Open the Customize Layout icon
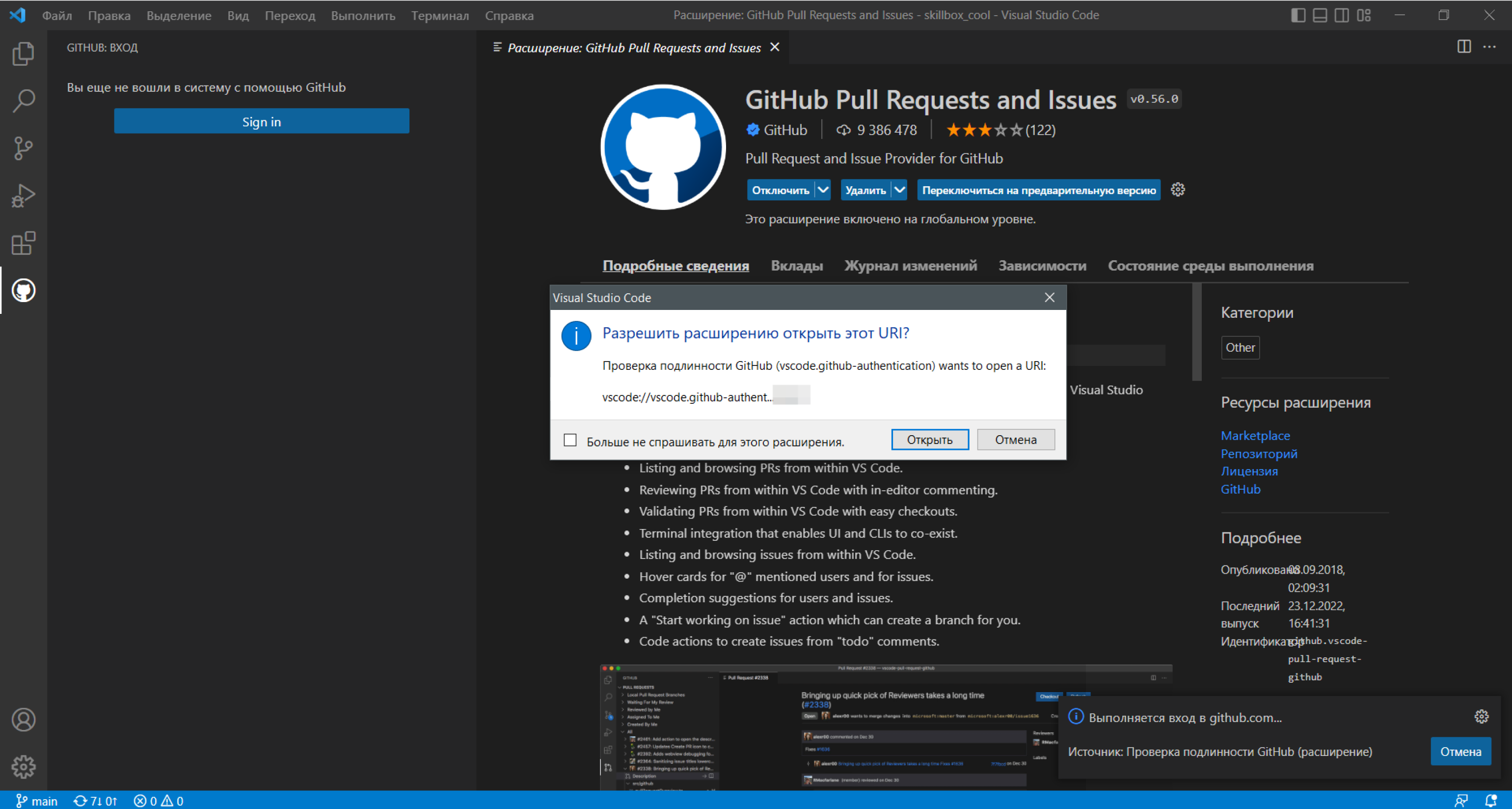Screen dimensions: 1512x809 [1364, 15]
